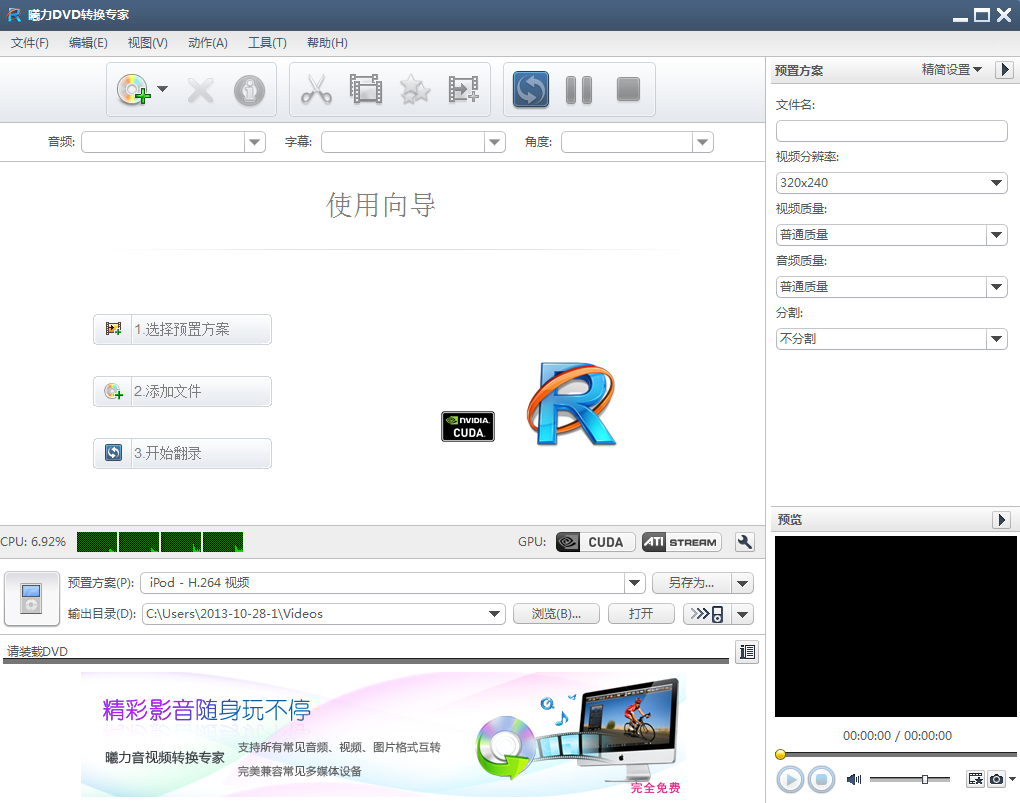Viewport: 1020px width, 803px height.
Task: Mute the preview speaker volume
Action: pyautogui.click(x=853, y=779)
